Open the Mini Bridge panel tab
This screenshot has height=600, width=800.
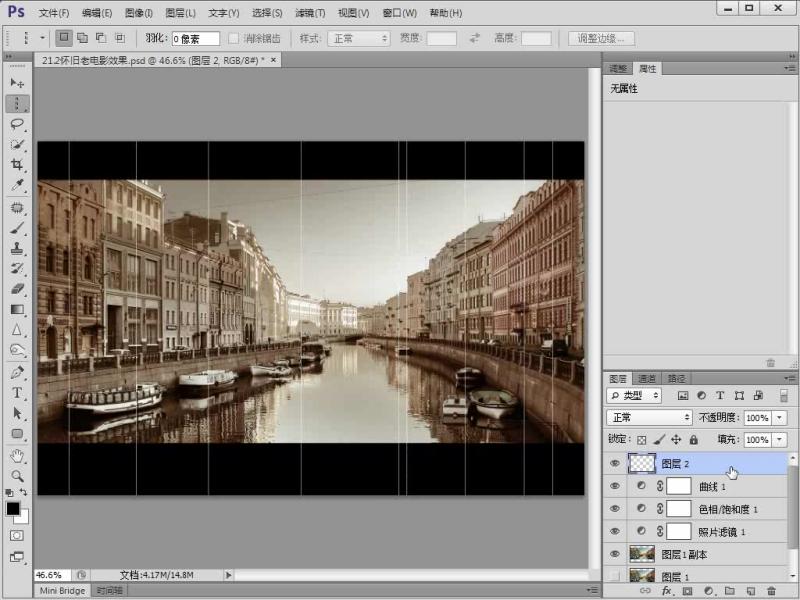[x=62, y=591]
